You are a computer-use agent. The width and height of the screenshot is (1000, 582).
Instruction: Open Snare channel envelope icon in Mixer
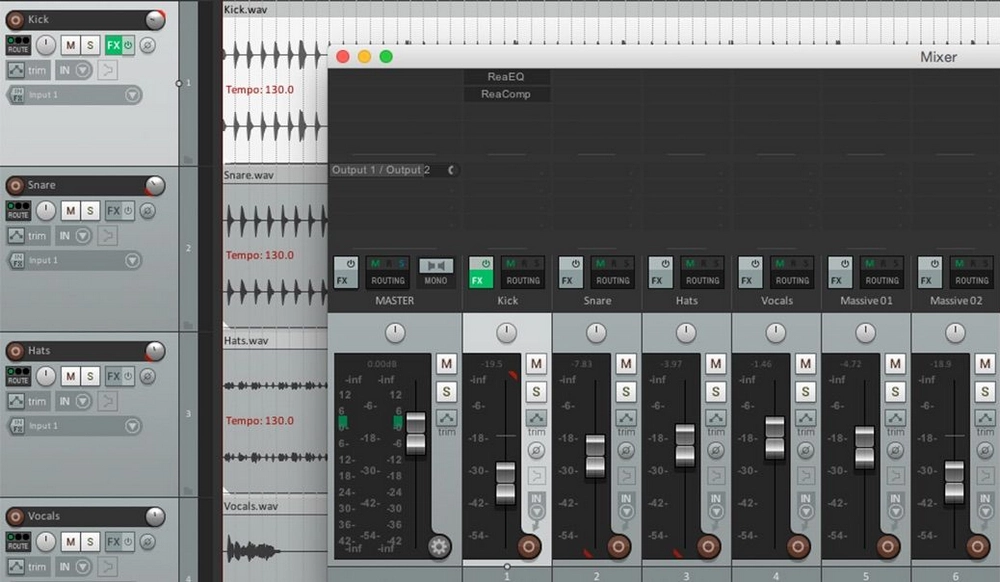click(x=626, y=418)
